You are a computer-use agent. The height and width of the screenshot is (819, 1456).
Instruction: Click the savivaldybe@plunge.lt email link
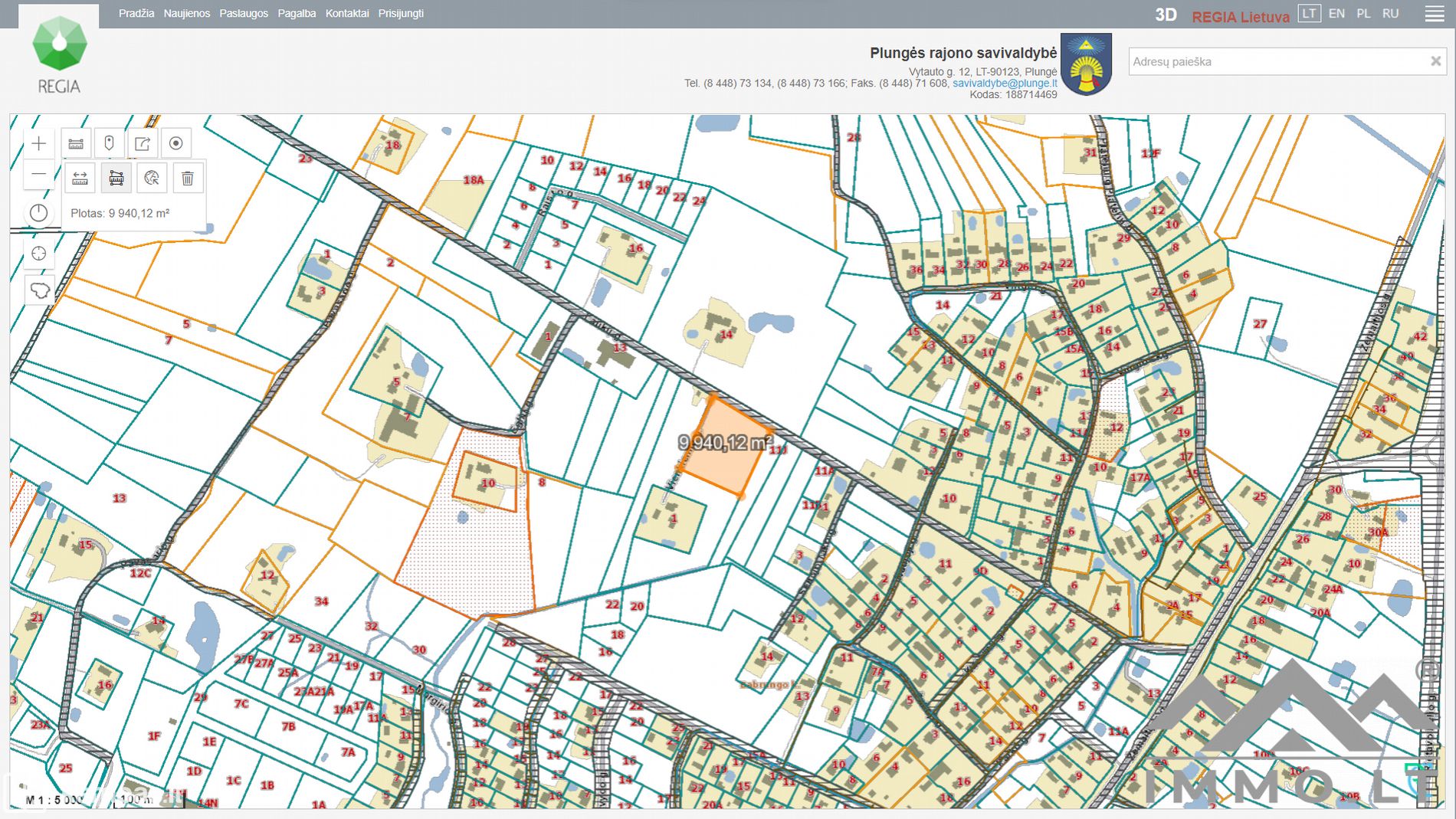pos(1004,83)
